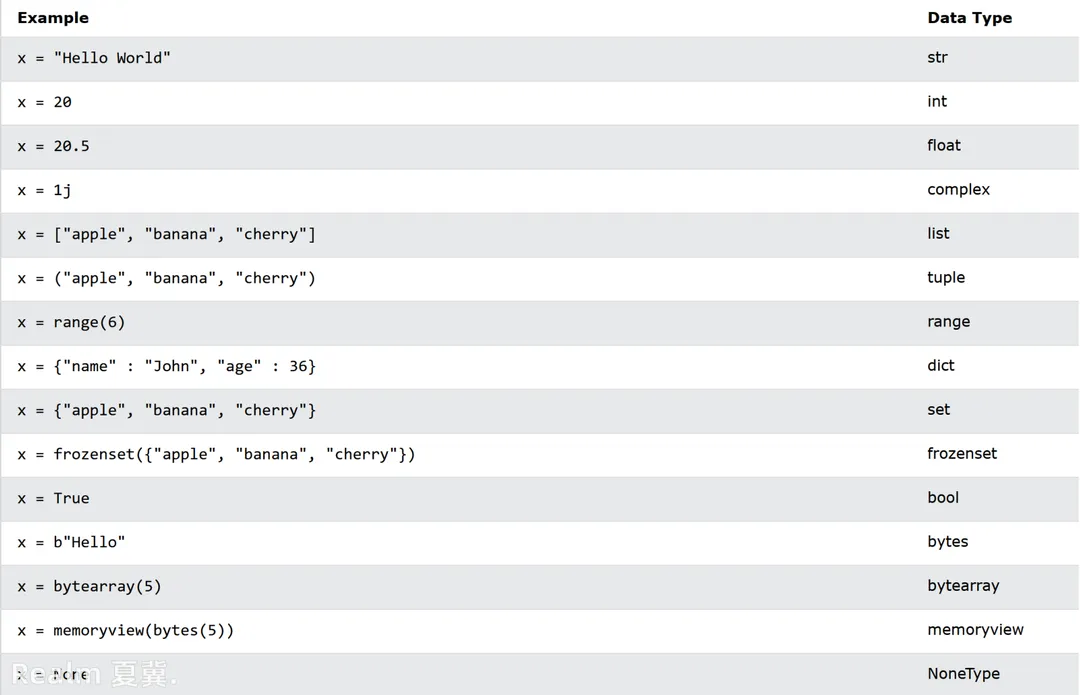Click the range(6) example code

click(71, 322)
